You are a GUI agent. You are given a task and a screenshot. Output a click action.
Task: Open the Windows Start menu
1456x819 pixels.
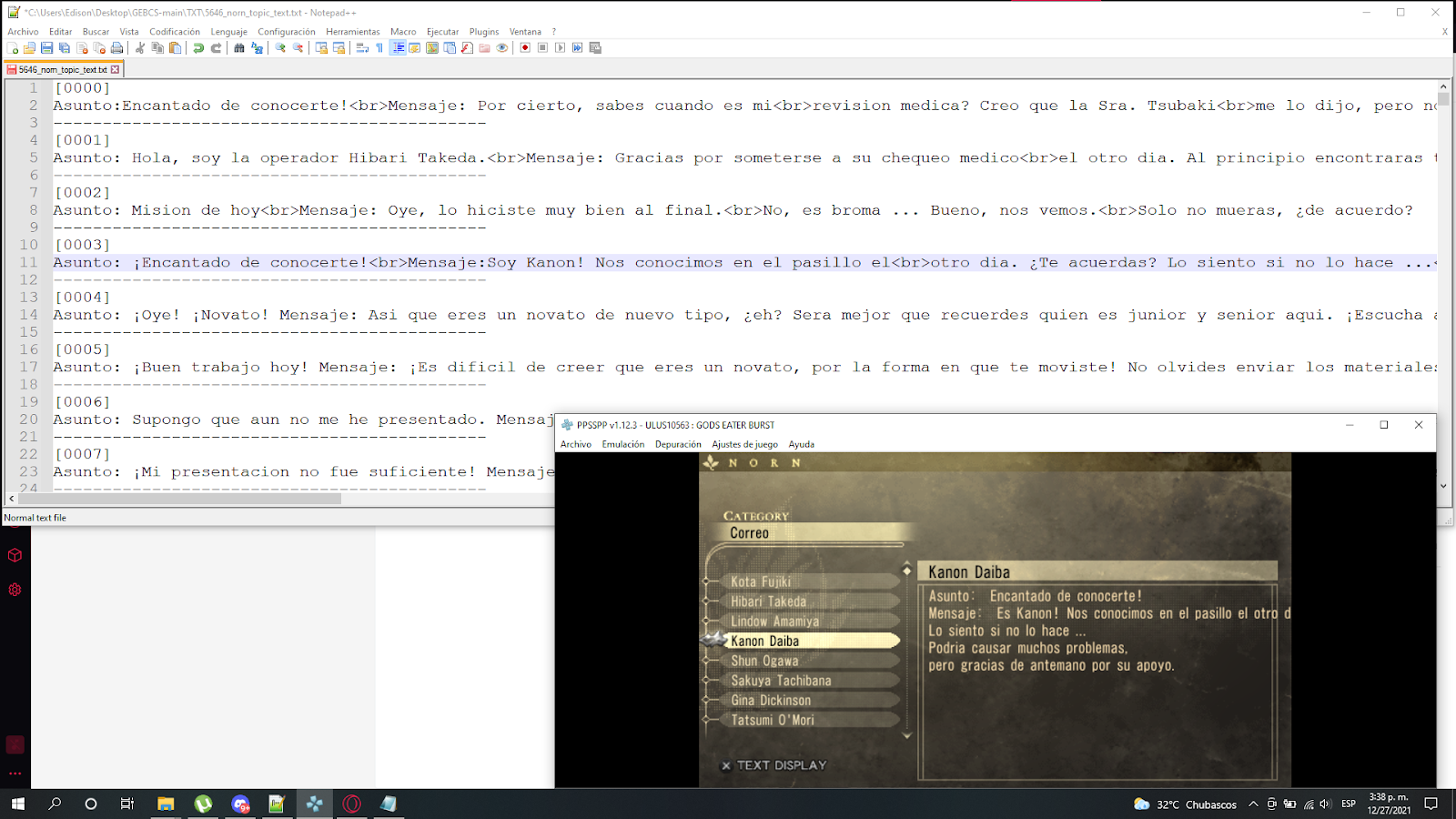[x=17, y=804]
